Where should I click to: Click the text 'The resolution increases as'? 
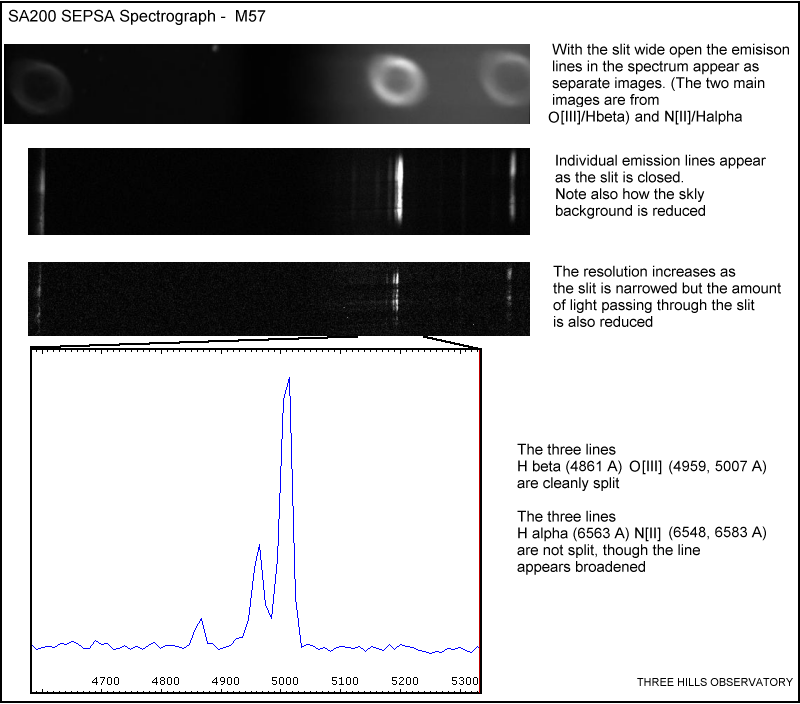pyautogui.click(x=644, y=271)
